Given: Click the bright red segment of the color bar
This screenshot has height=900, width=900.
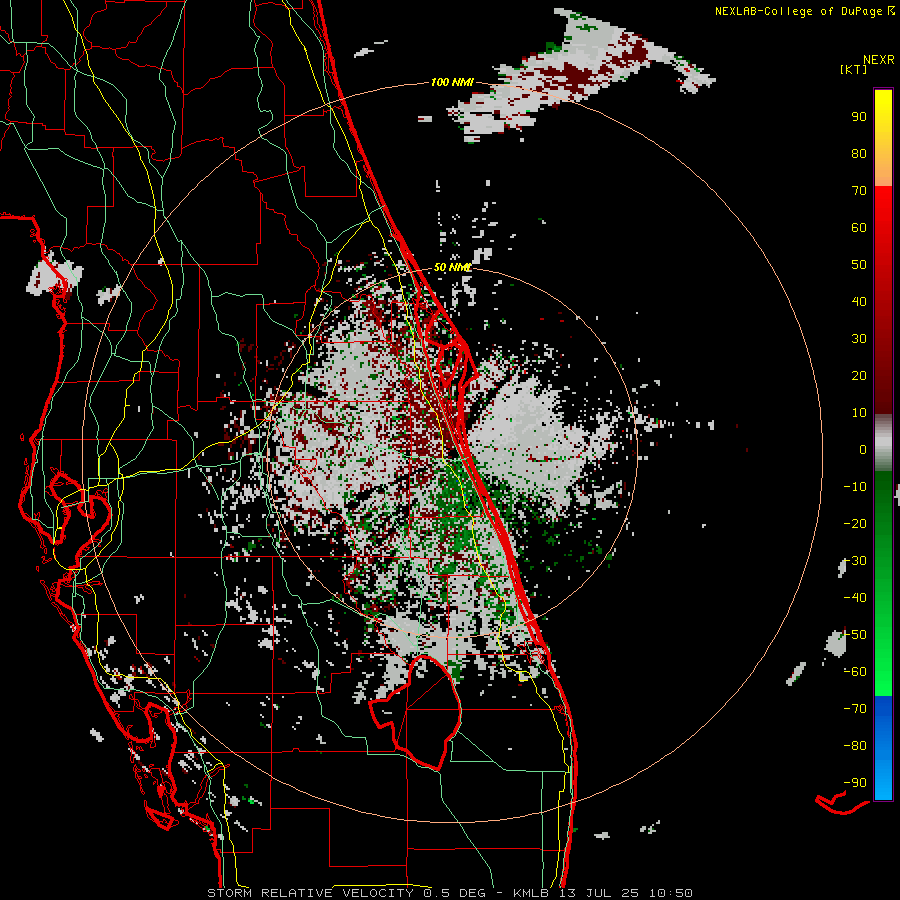Looking at the screenshot, I should [x=883, y=230].
